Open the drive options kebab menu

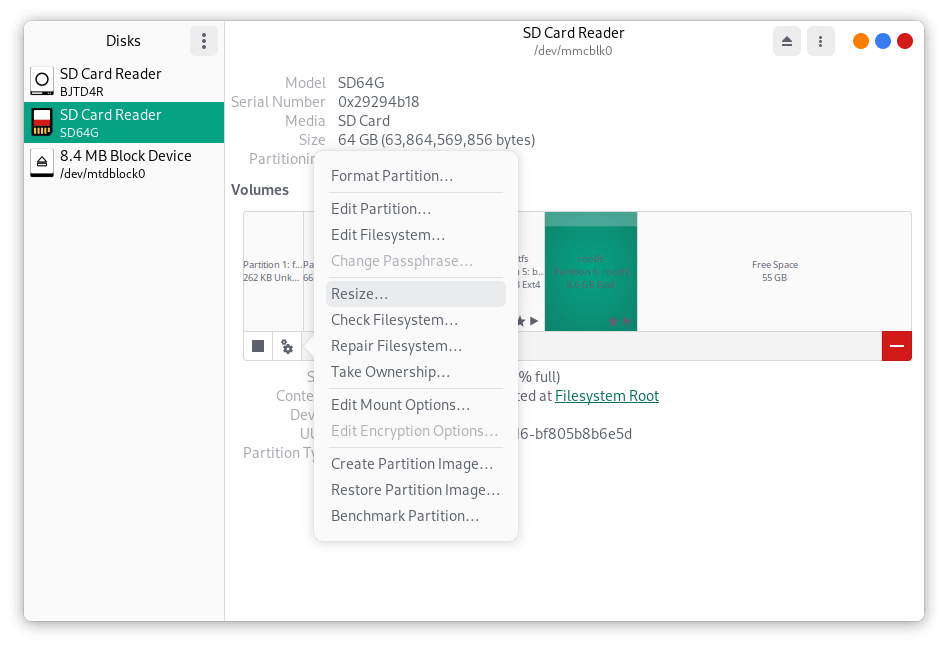(x=820, y=41)
